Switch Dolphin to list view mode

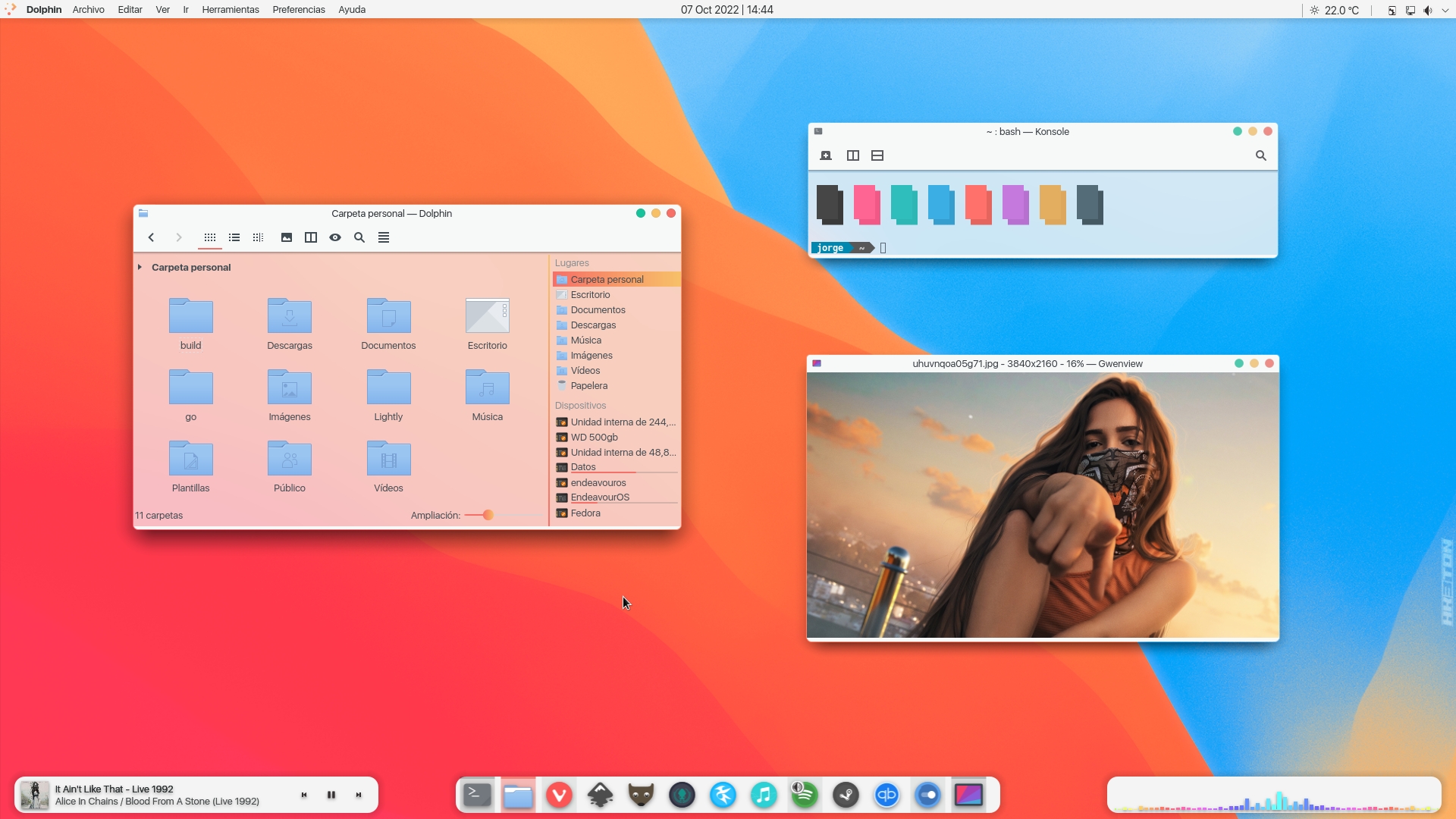point(234,237)
